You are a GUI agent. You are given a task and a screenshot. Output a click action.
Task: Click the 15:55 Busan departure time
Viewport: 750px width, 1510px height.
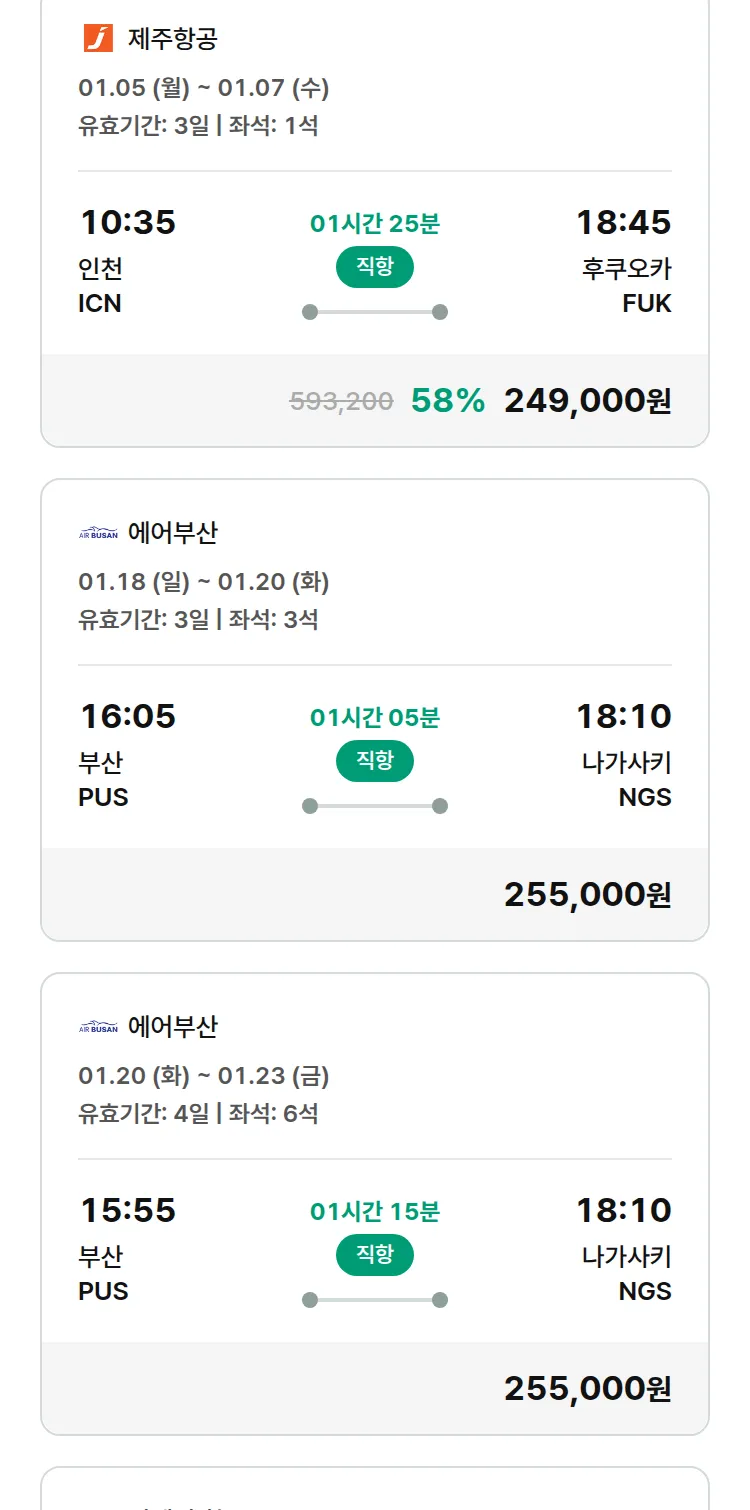[x=128, y=1210]
